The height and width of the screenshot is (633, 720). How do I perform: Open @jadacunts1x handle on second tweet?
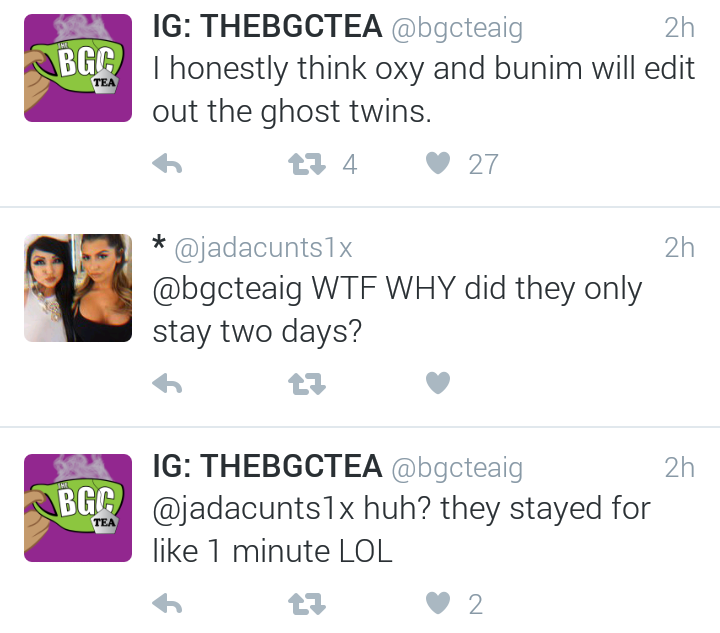point(263,248)
